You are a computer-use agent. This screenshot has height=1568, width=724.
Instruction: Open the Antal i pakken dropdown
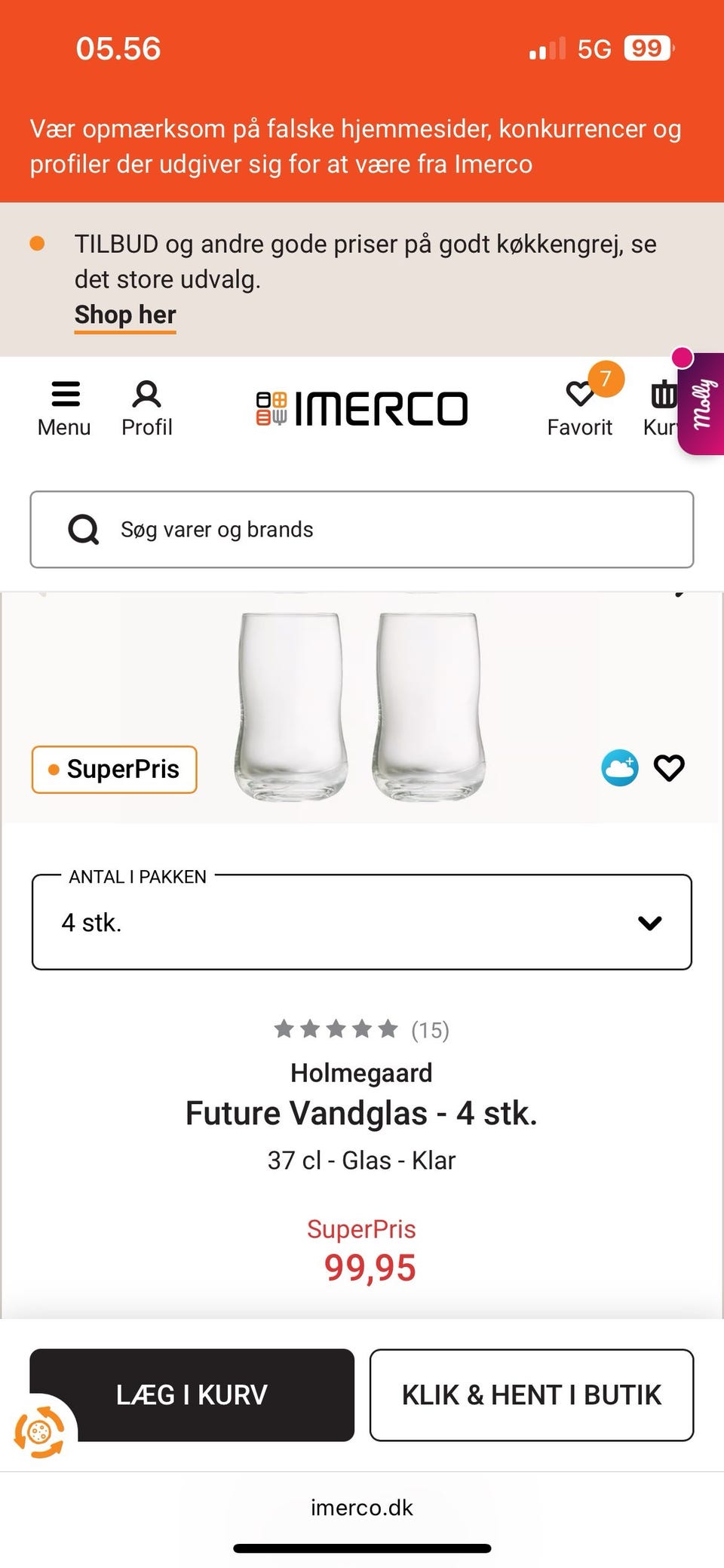pos(361,922)
